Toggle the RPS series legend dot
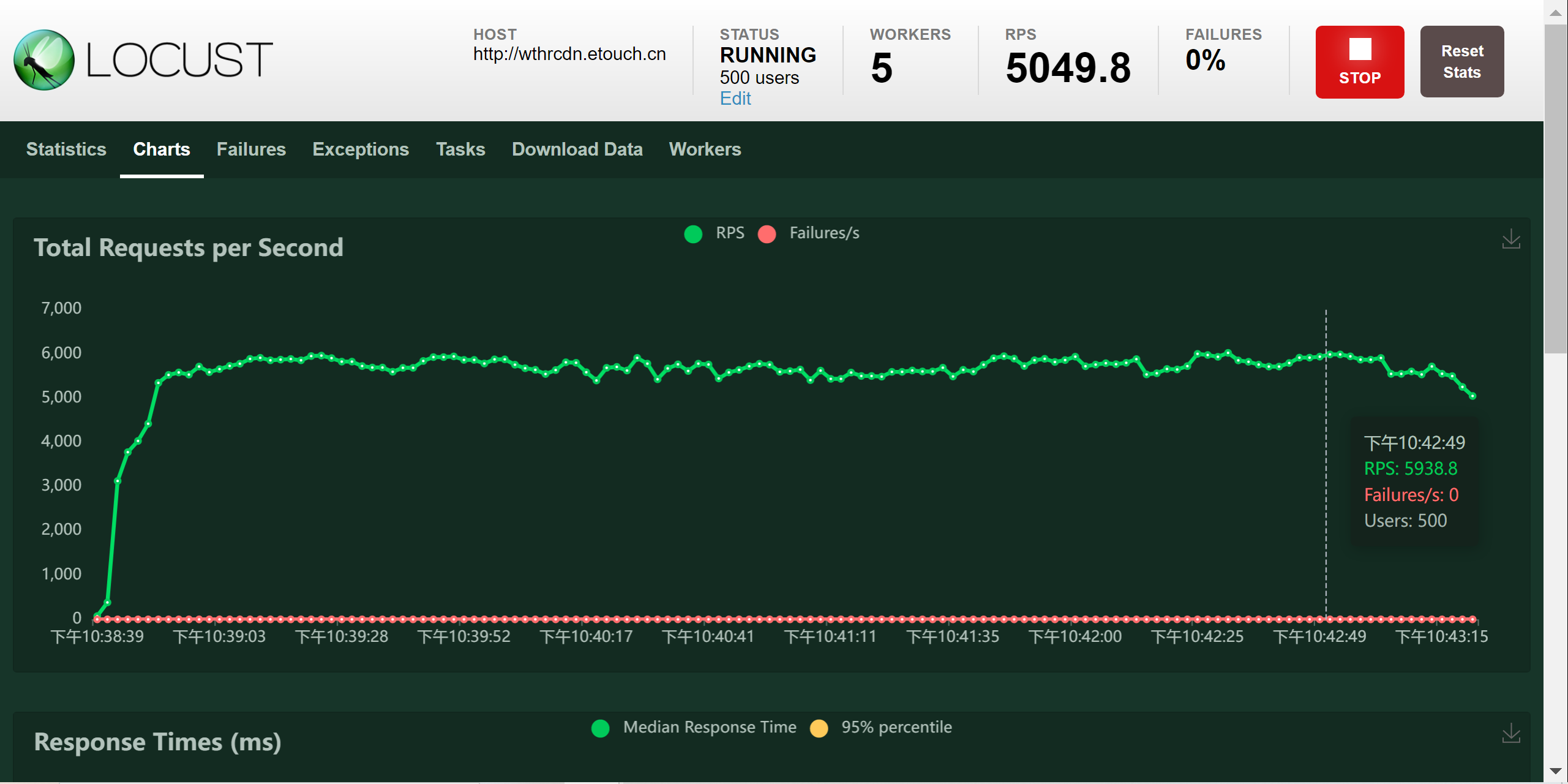The image size is (1568, 784). click(x=693, y=234)
